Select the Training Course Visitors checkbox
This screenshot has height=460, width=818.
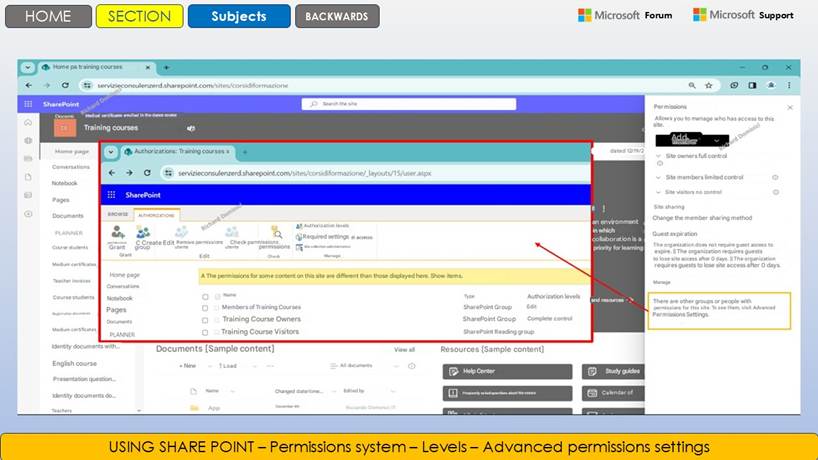coord(205,332)
